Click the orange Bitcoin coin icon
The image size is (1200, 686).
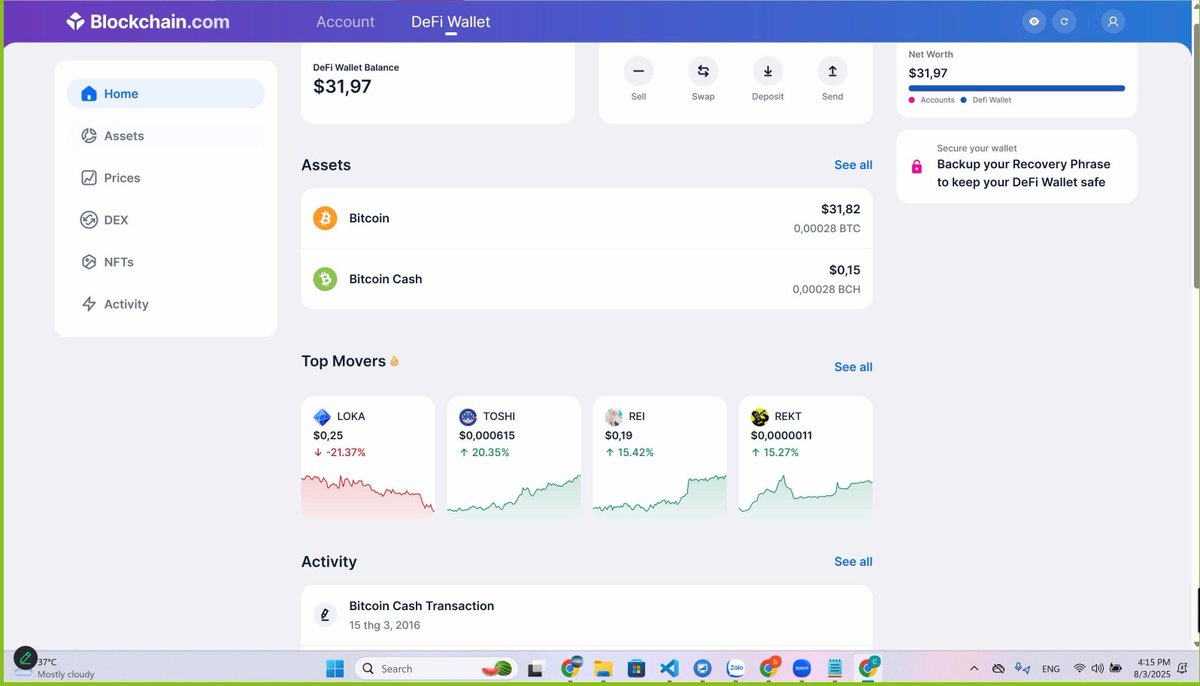pos(325,218)
